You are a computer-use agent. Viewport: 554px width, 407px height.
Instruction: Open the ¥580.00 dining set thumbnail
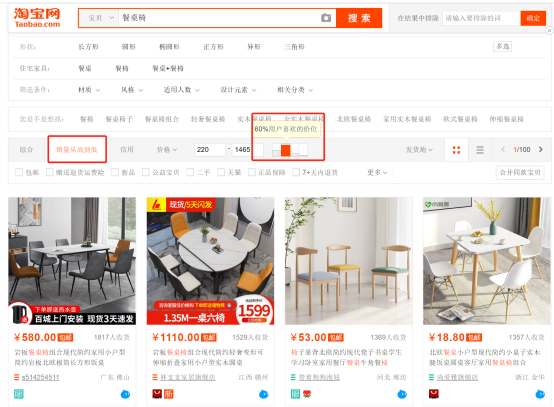coord(72,261)
